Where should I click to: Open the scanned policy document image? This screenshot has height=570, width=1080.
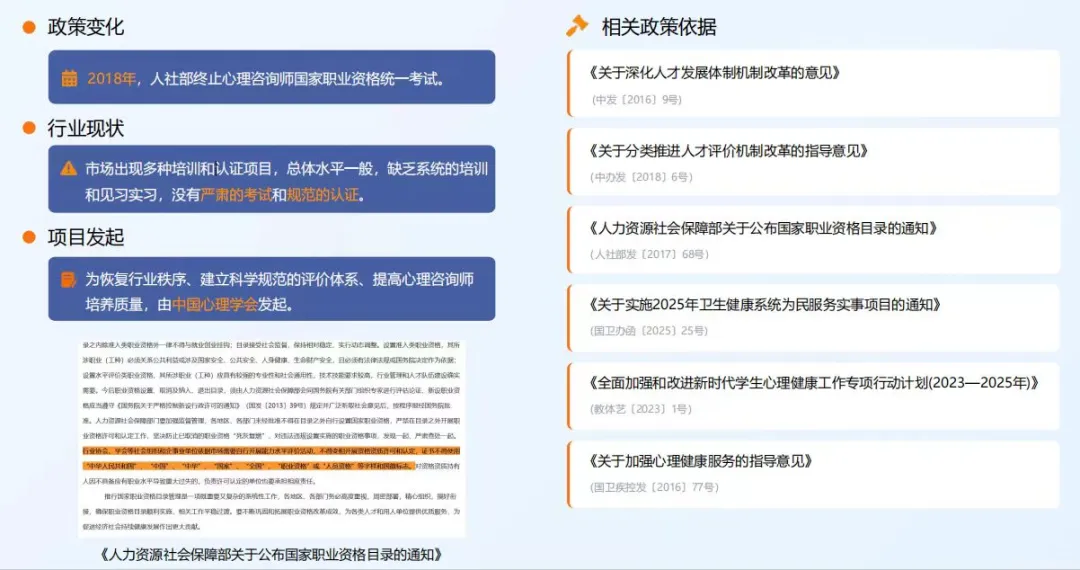[271, 437]
